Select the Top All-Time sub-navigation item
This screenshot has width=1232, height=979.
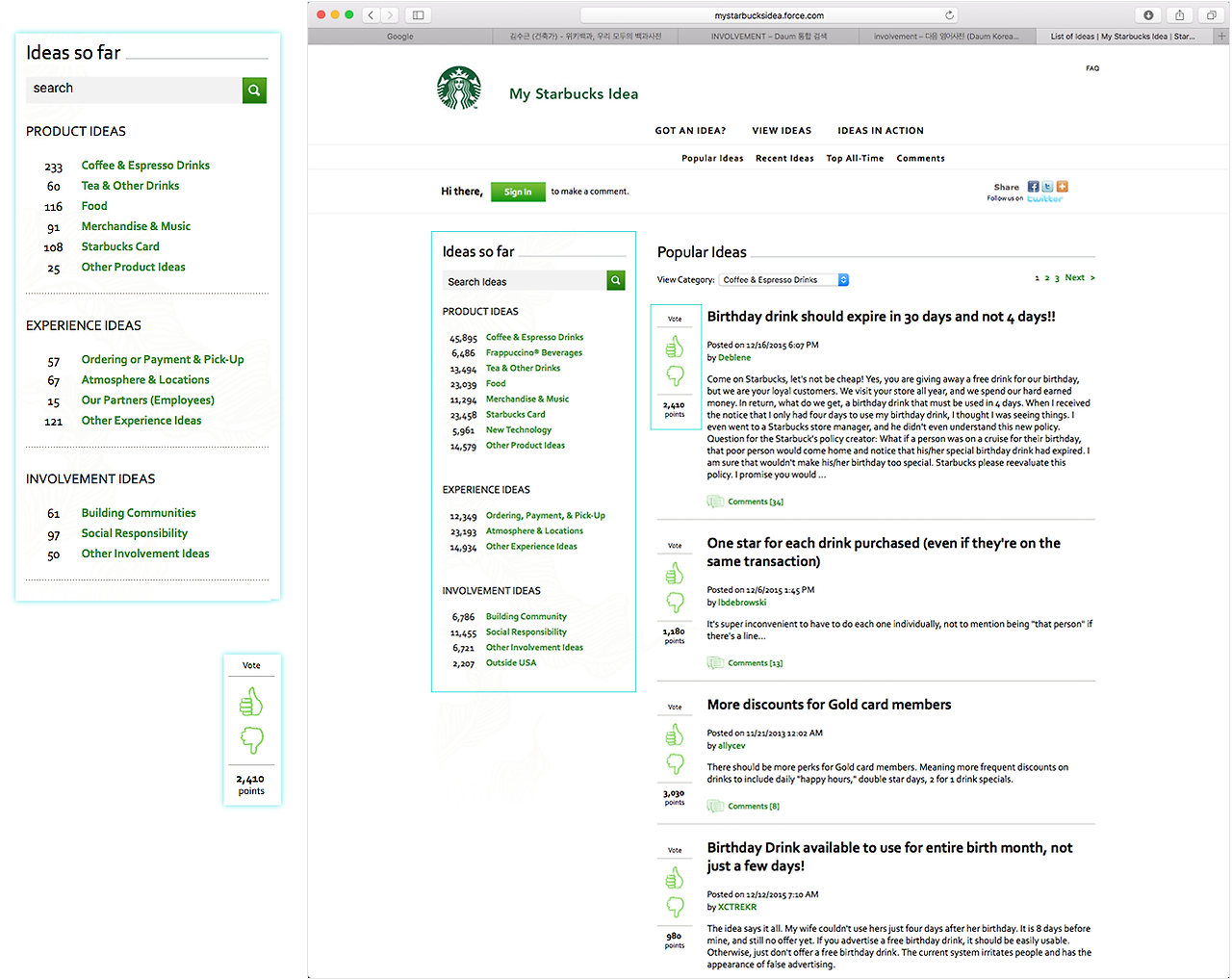coord(855,159)
